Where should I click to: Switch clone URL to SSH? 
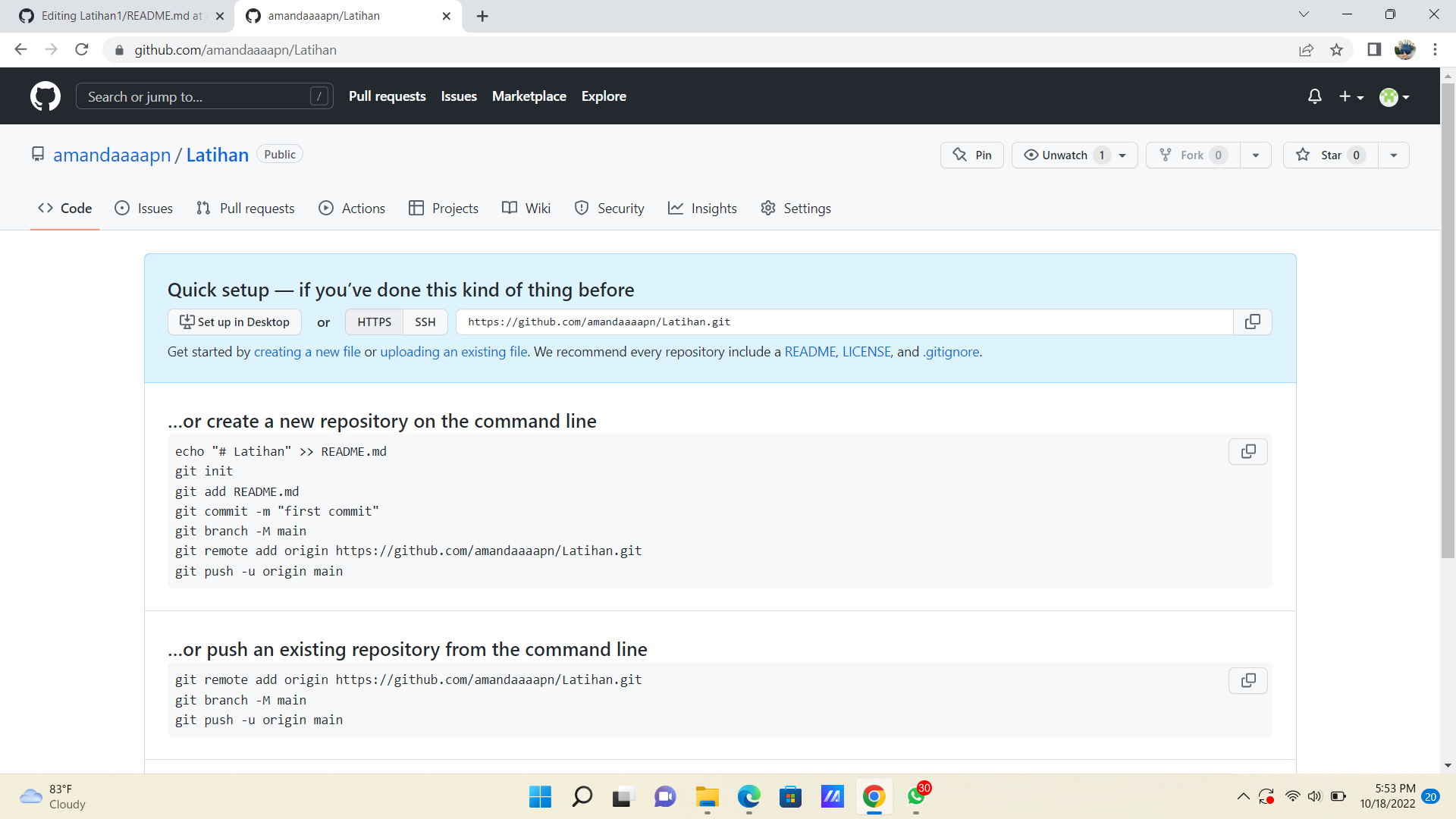(425, 322)
